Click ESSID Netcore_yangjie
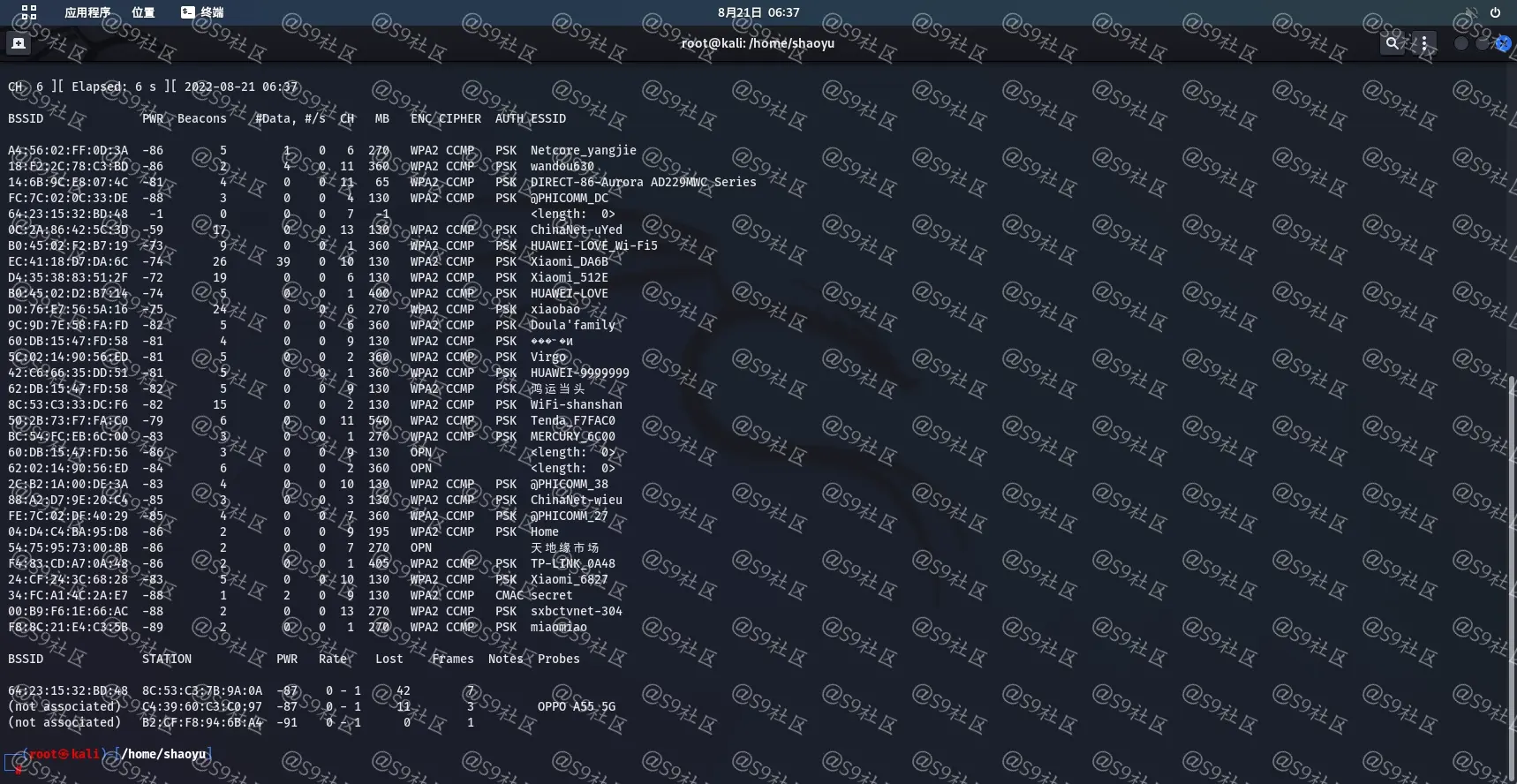The height and width of the screenshot is (784, 1517). (583, 150)
